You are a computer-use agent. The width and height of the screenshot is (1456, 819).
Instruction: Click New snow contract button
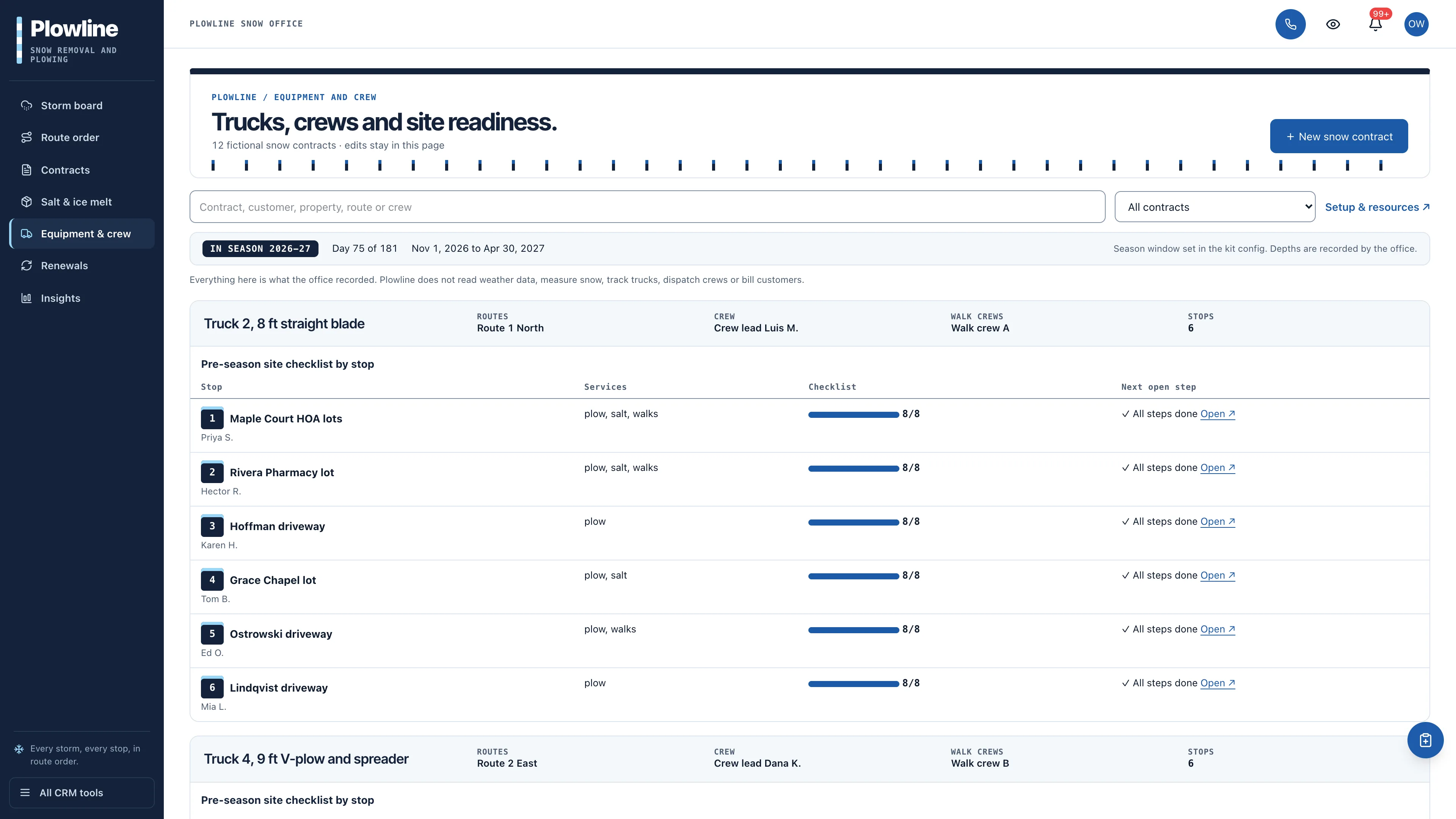click(1338, 136)
